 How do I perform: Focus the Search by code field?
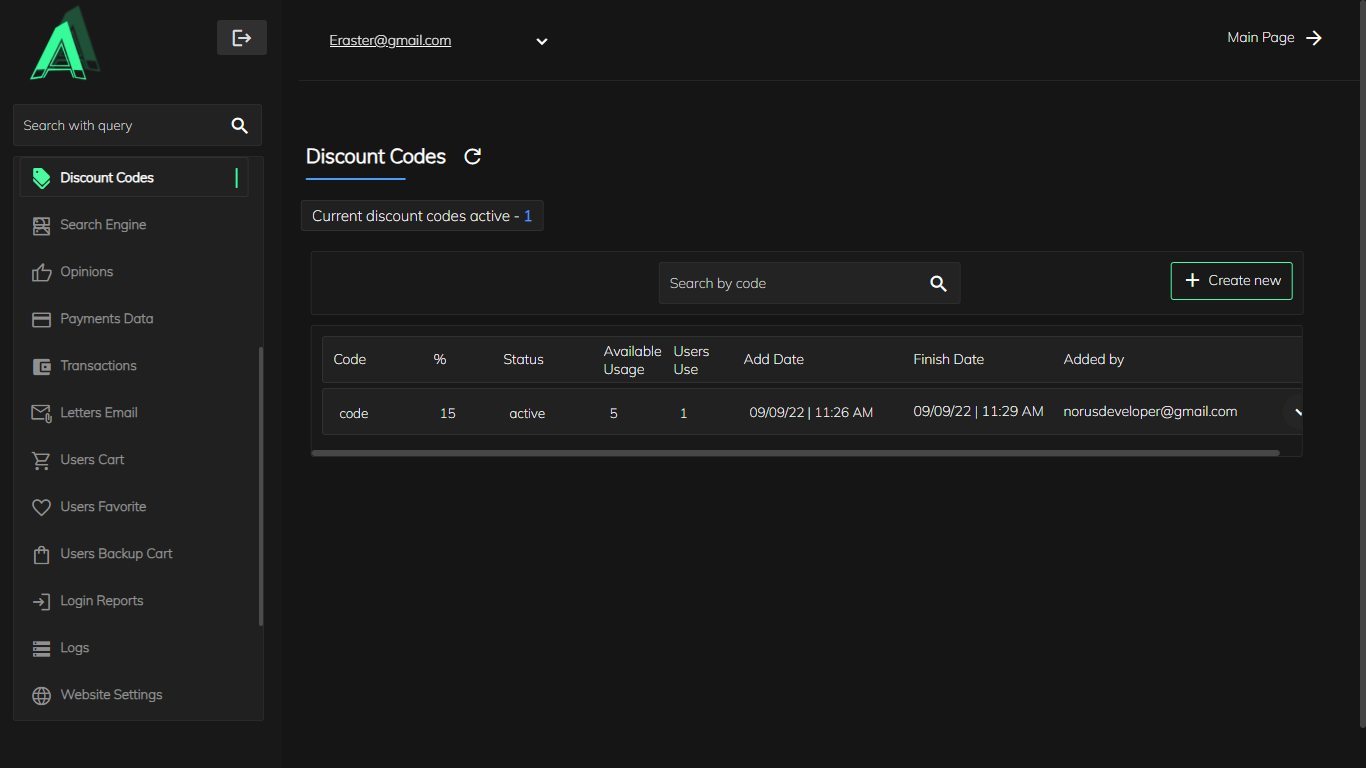point(790,284)
